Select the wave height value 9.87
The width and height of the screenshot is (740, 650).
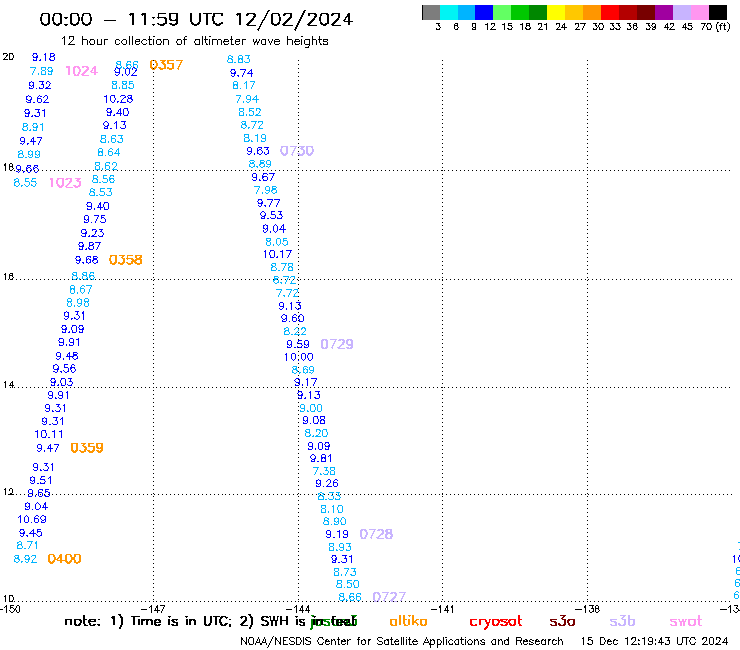click(x=89, y=246)
